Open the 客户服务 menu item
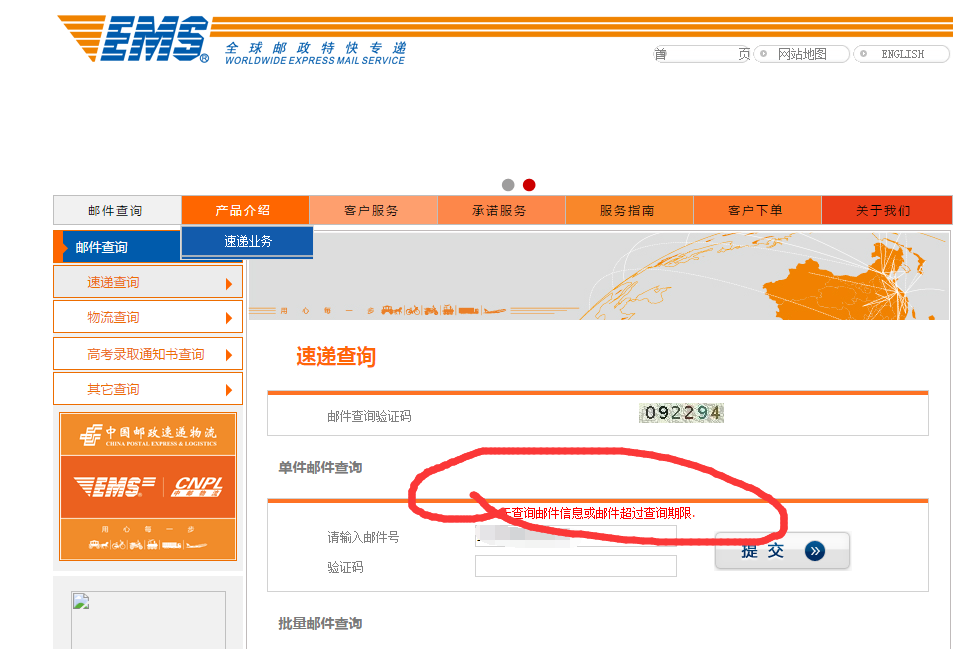954x649 pixels. pyautogui.click(x=372, y=210)
